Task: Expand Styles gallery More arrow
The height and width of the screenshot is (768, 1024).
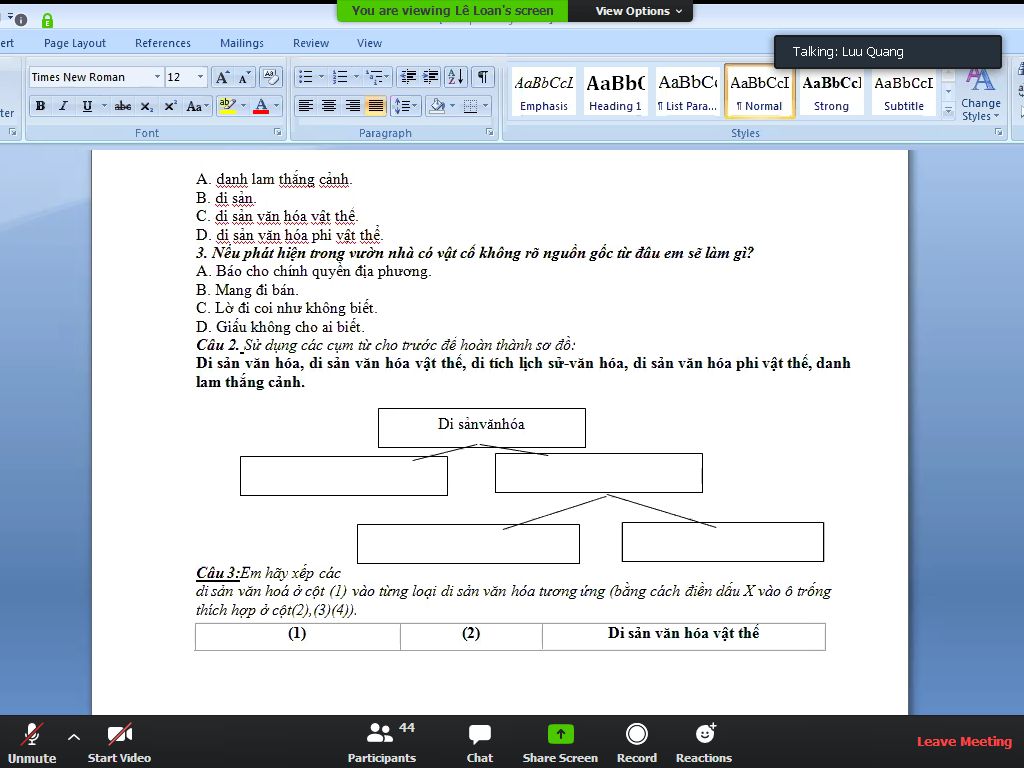Action: pyautogui.click(x=948, y=112)
